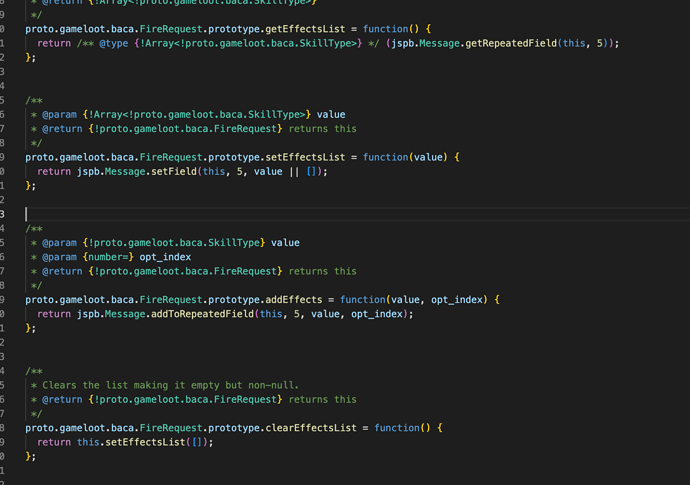Click the 'function(value)' keyword in the setEffectsList line
Image resolution: width=690 pixels, height=485 pixels.
[405, 157]
